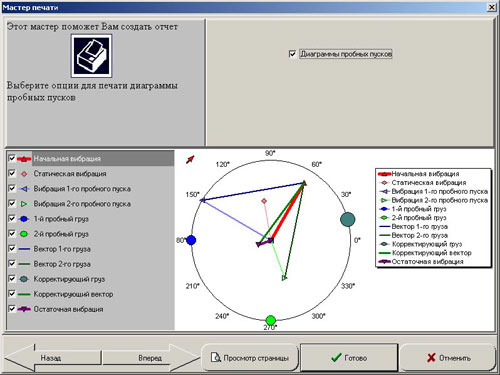Toggle the Вектор 2-го груза checkbox
Image resolution: width=500 pixels, height=375 pixels.
(x=12, y=264)
